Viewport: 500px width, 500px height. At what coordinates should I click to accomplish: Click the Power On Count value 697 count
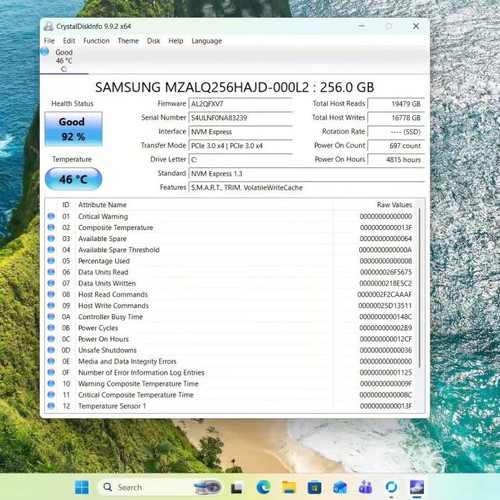[x=396, y=146]
